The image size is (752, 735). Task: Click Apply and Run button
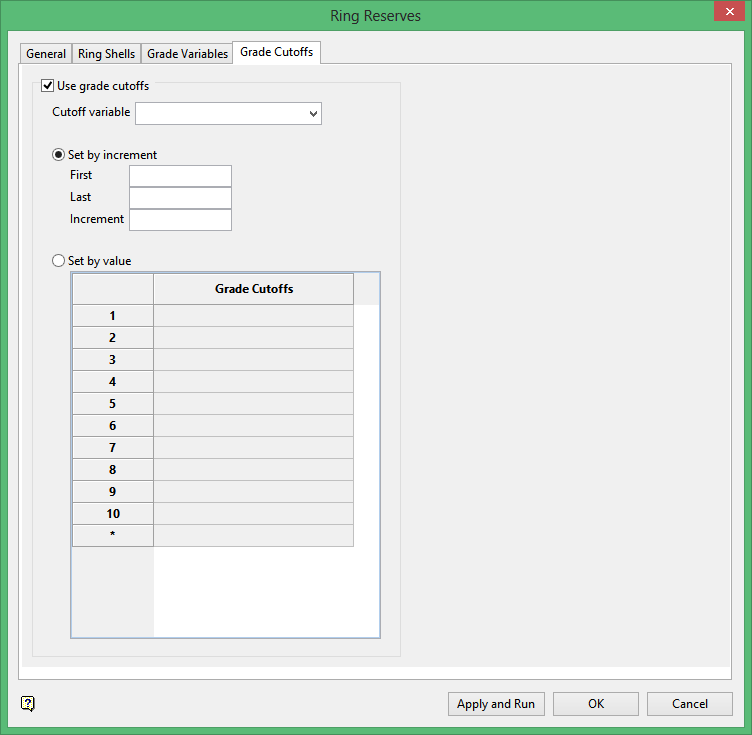coord(496,704)
